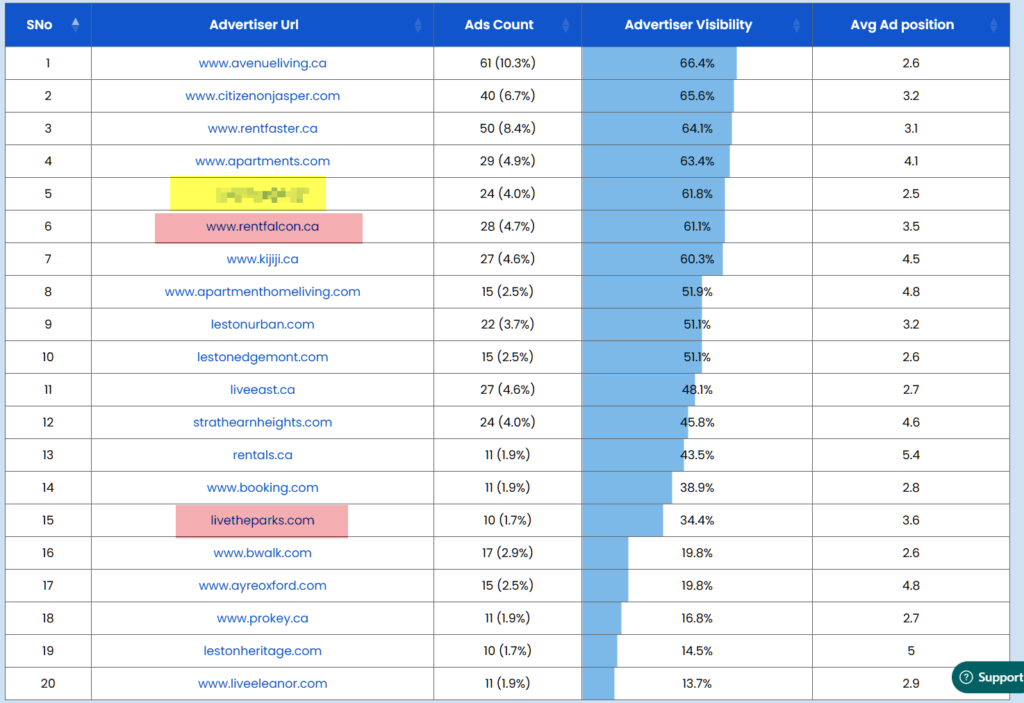This screenshot has height=703, width=1024.
Task: Open www.rentfaster.ca advertiser link
Action: (x=263, y=129)
